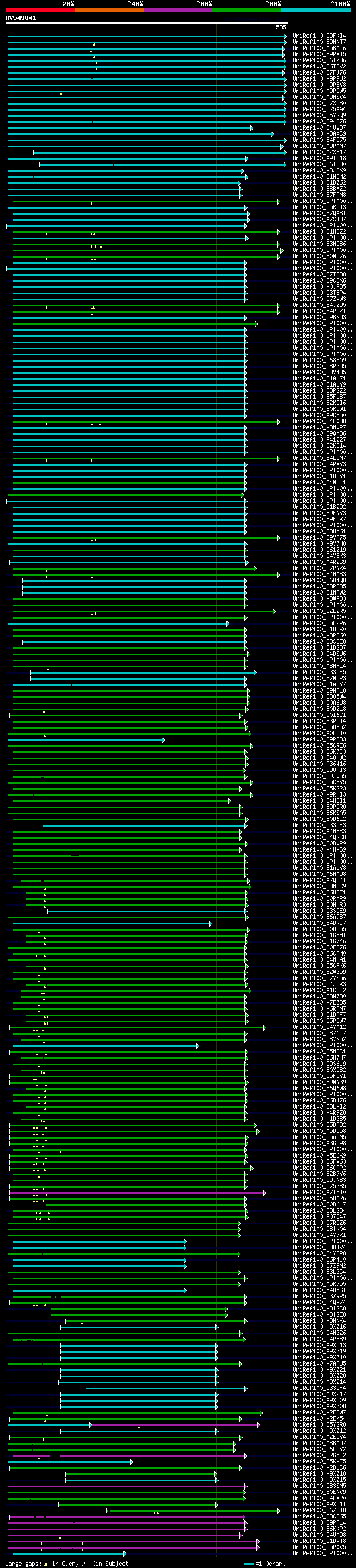Open hit UniRef100_C6TK86

pos(319,60)
